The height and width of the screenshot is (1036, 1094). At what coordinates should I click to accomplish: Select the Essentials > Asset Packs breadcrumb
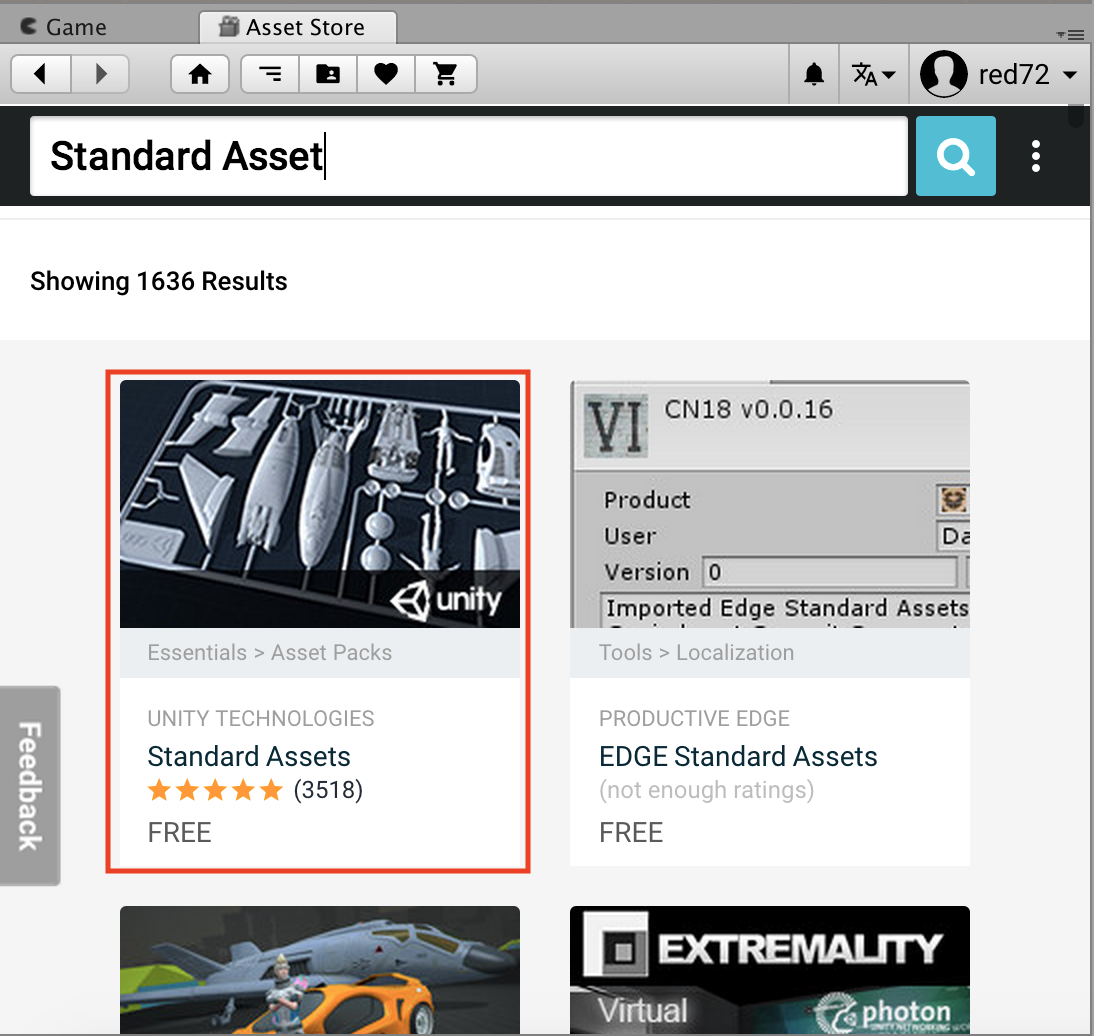(x=270, y=652)
